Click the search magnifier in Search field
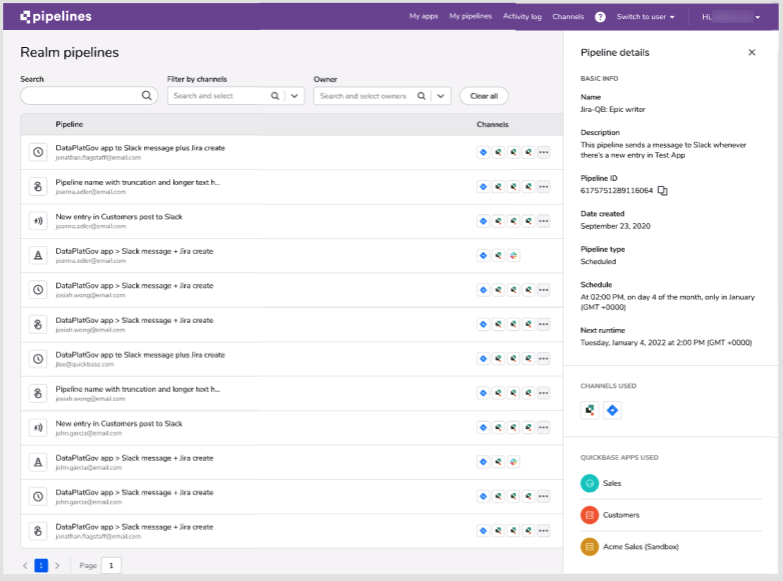The image size is (783, 581). [x=146, y=95]
